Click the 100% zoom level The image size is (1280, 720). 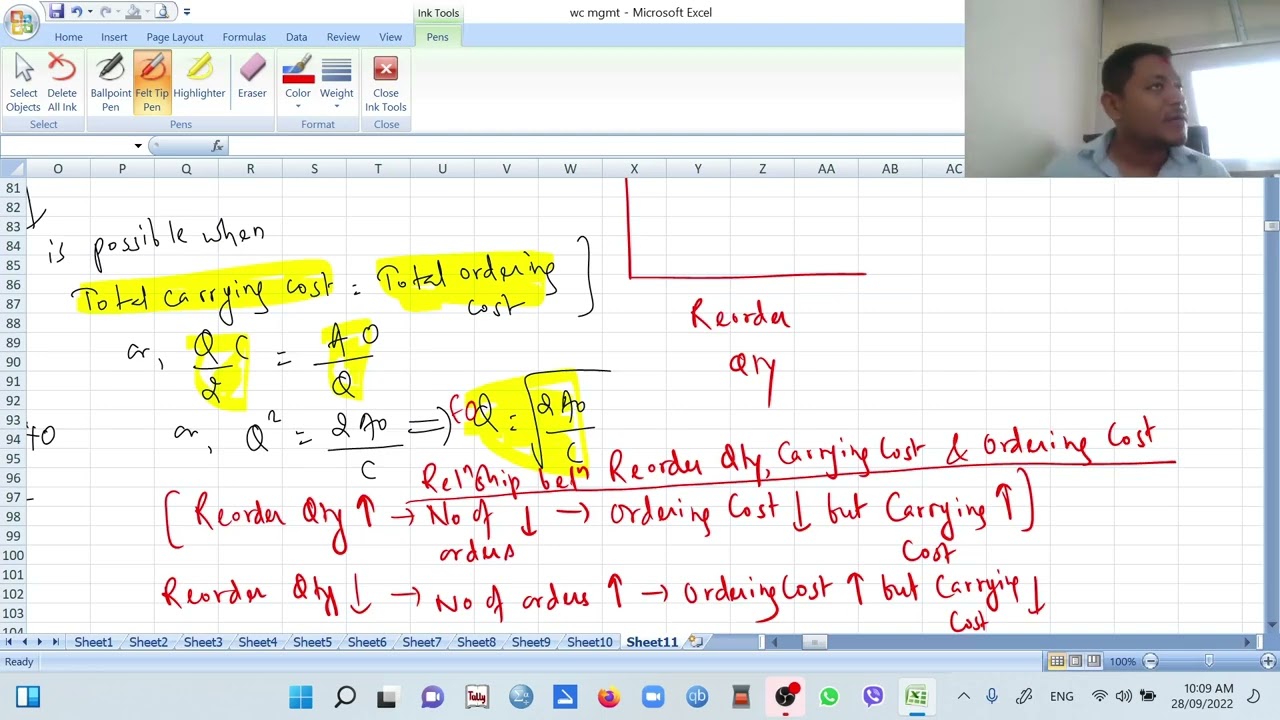point(1122,661)
